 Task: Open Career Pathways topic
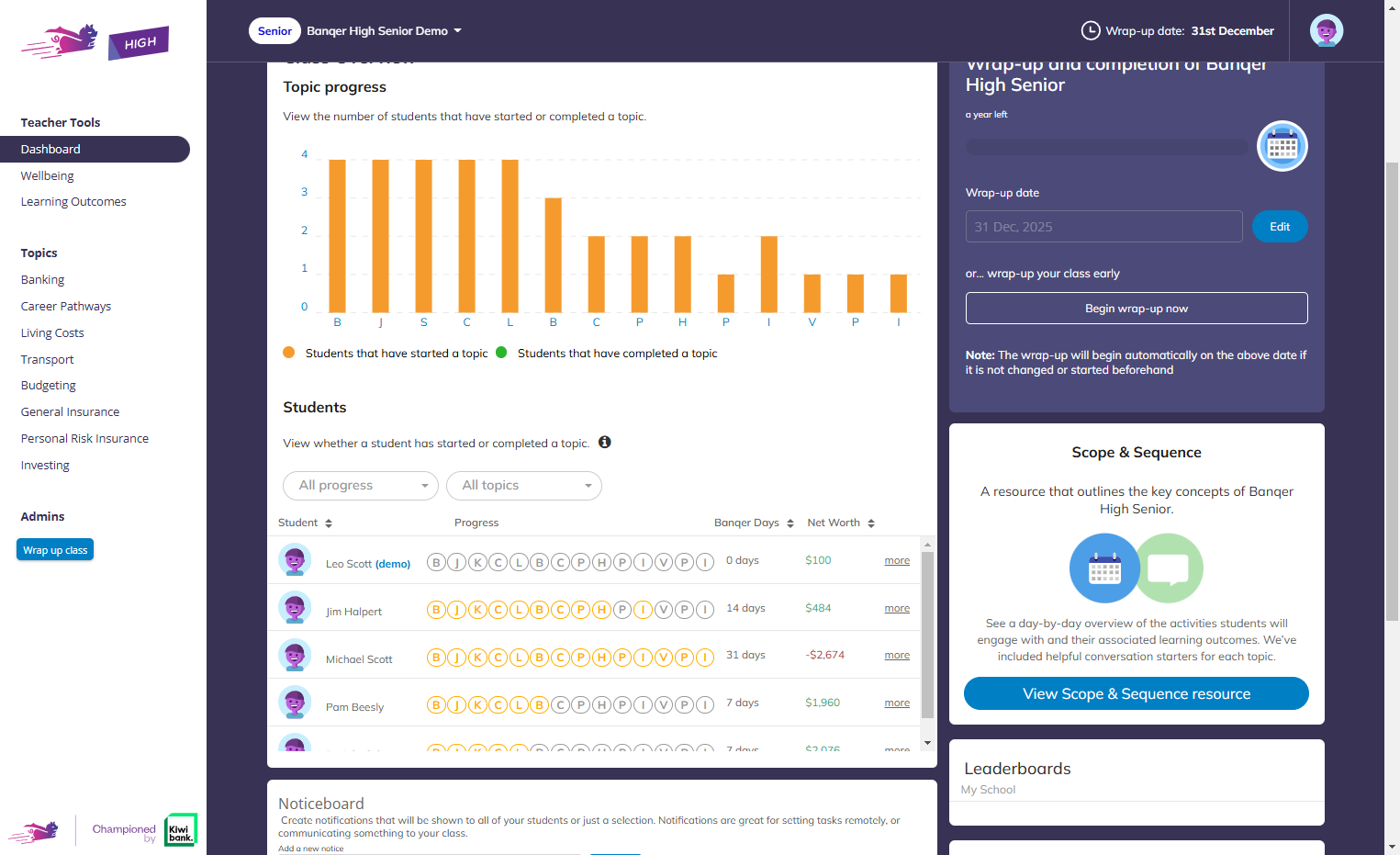click(x=66, y=306)
